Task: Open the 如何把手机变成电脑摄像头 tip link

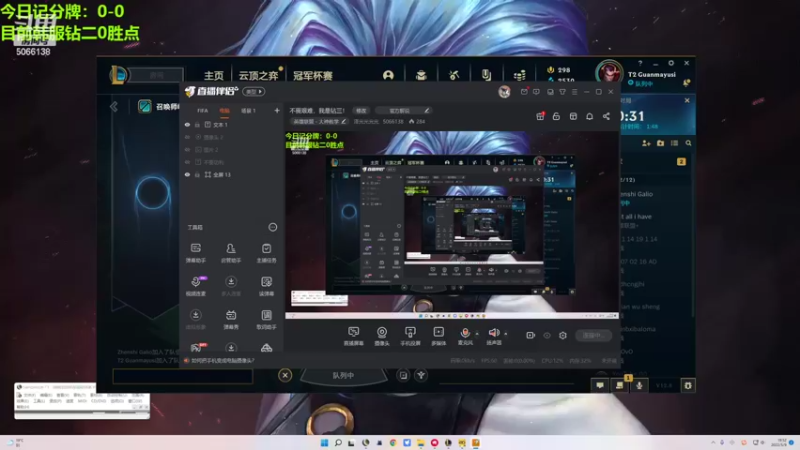Action: pyautogui.click(x=222, y=360)
